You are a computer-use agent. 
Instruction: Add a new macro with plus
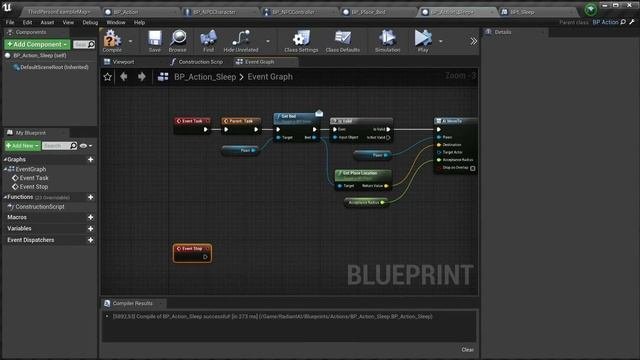pos(91,218)
